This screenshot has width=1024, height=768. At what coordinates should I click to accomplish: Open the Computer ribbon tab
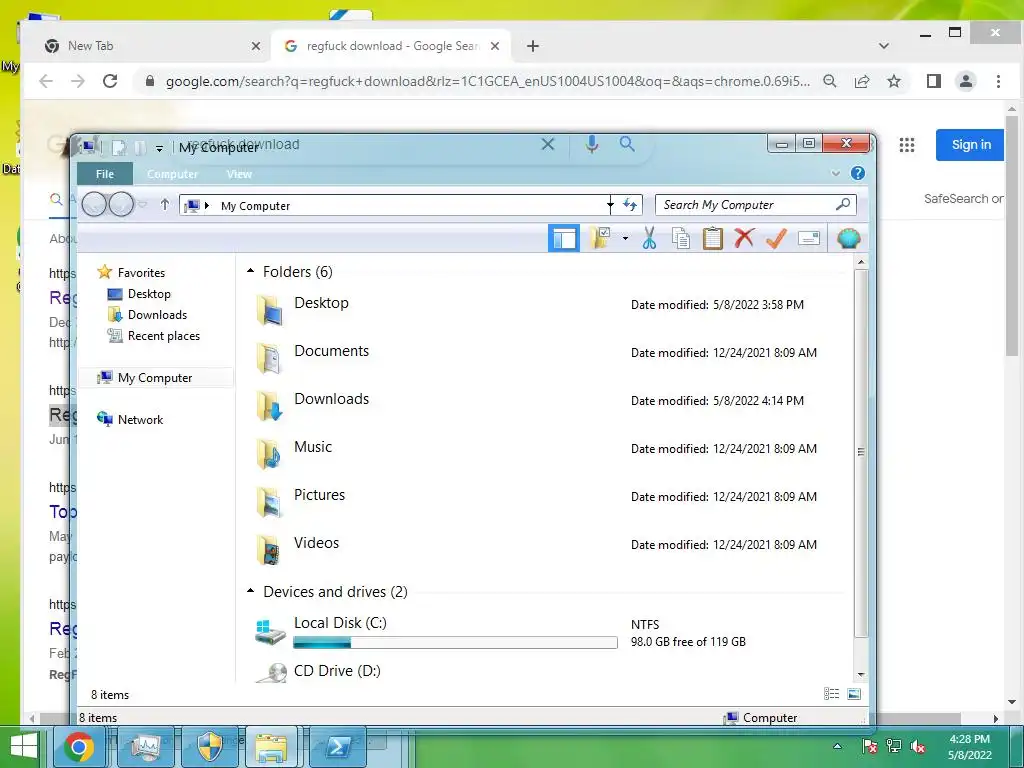click(172, 174)
